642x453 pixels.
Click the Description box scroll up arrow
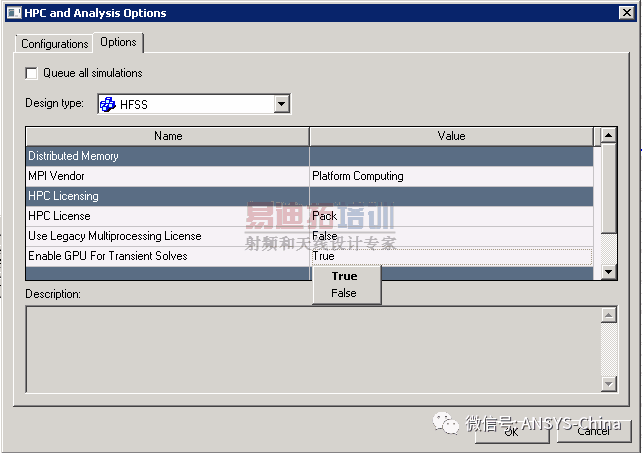pos(608,315)
